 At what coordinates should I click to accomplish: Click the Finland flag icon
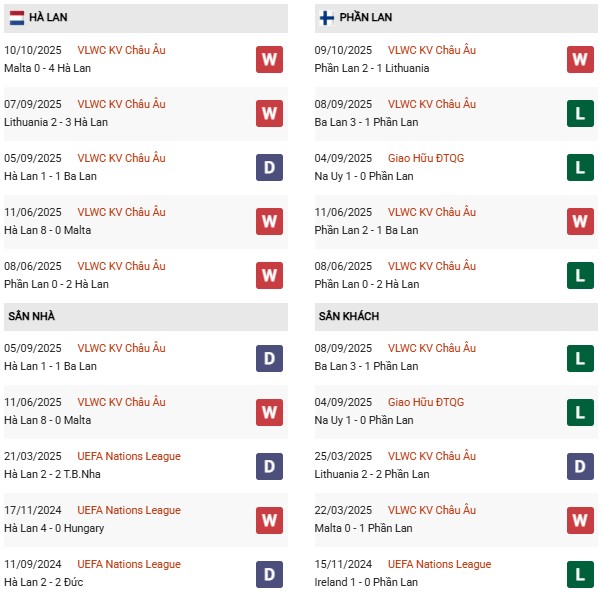[x=327, y=18]
